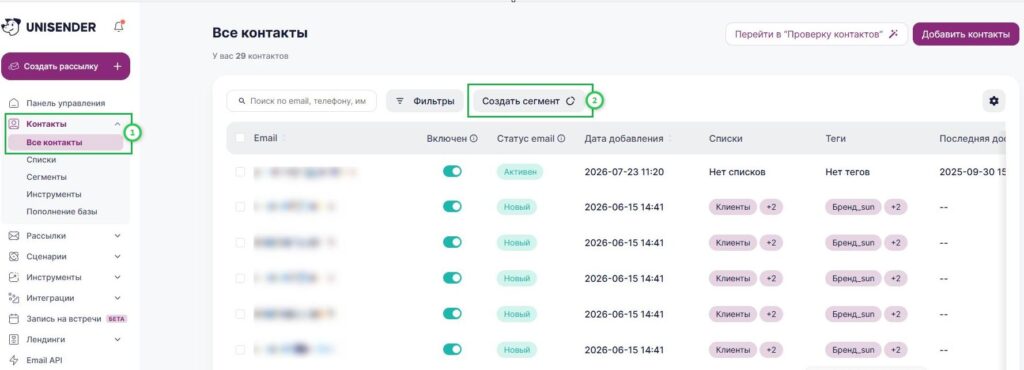Viewport: 1024px width, 370px height.
Task: Expand the Интеграции section
Action: coord(118,298)
